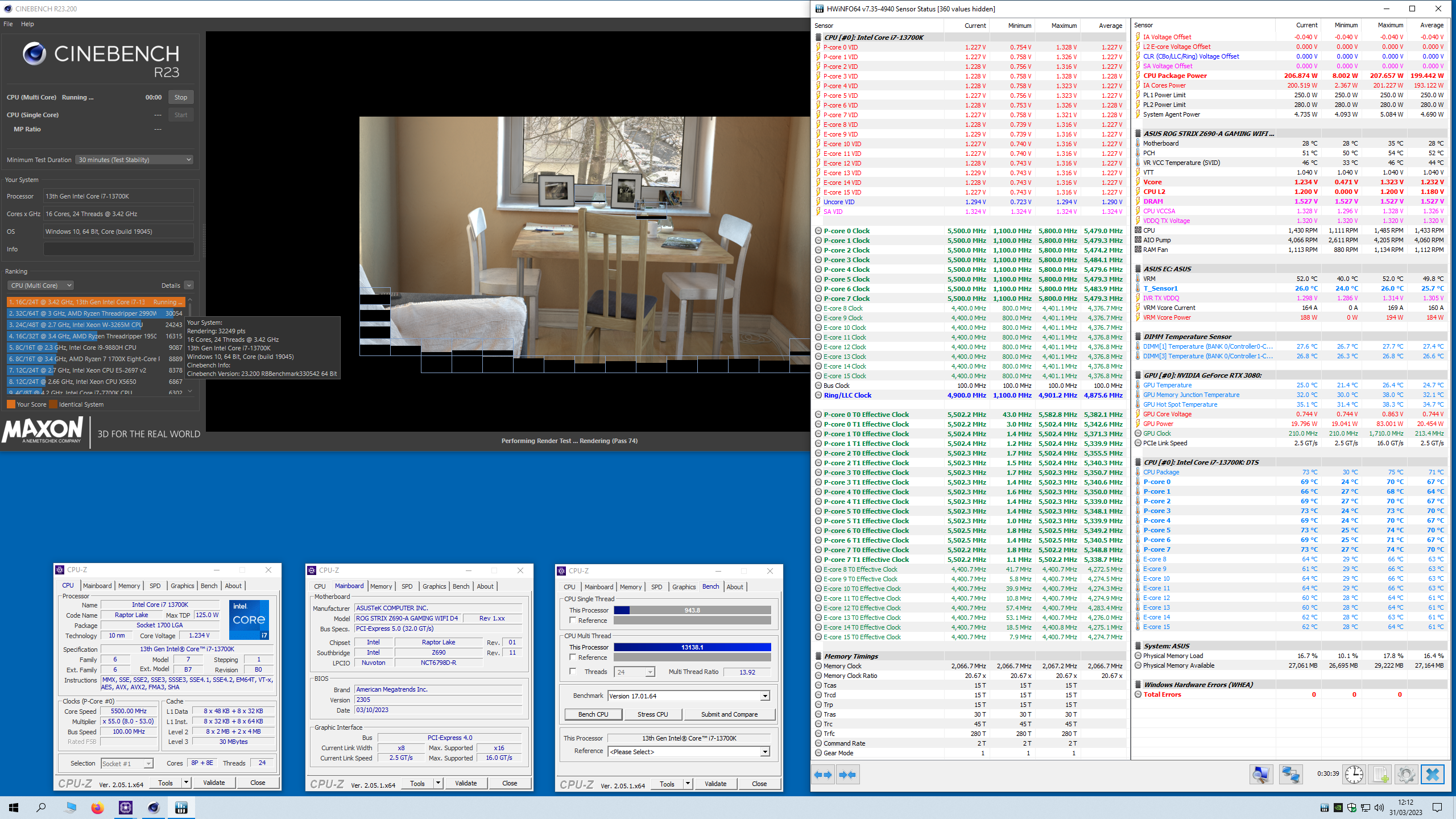
Task: Click Bench CPU button
Action: click(593, 714)
